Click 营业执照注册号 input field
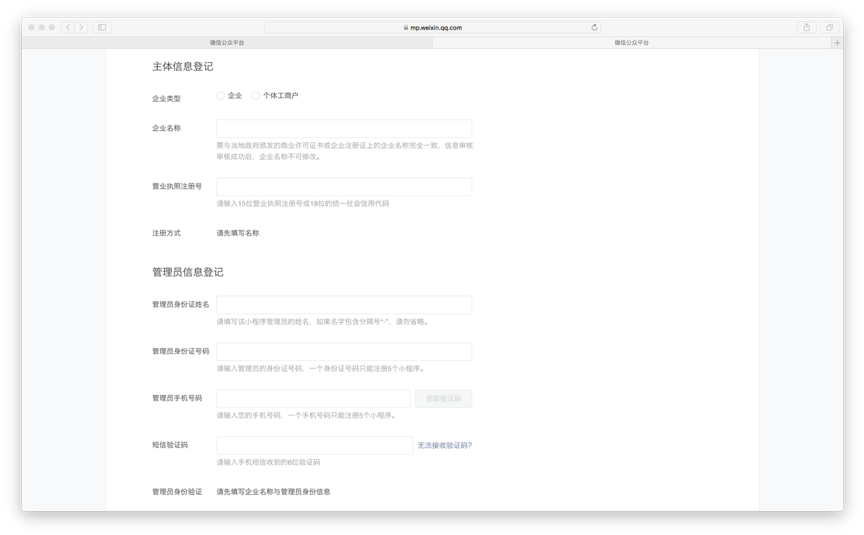 coord(344,186)
